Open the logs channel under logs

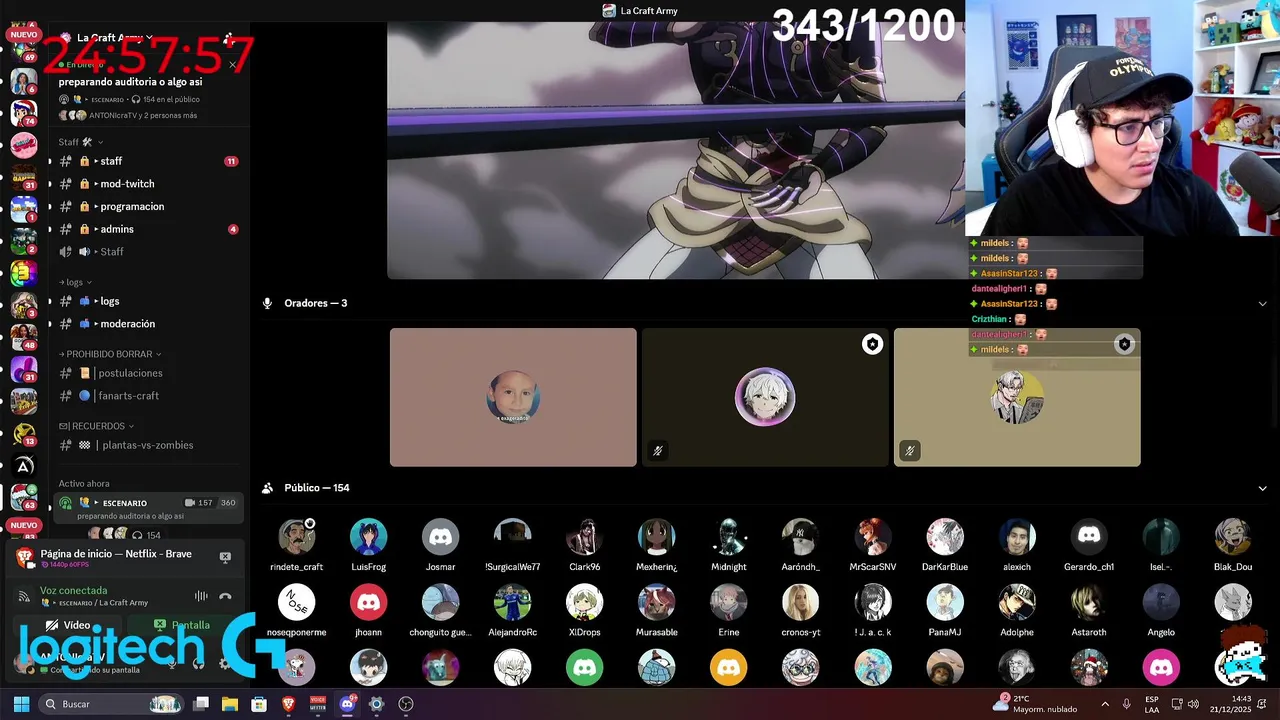tap(148, 301)
